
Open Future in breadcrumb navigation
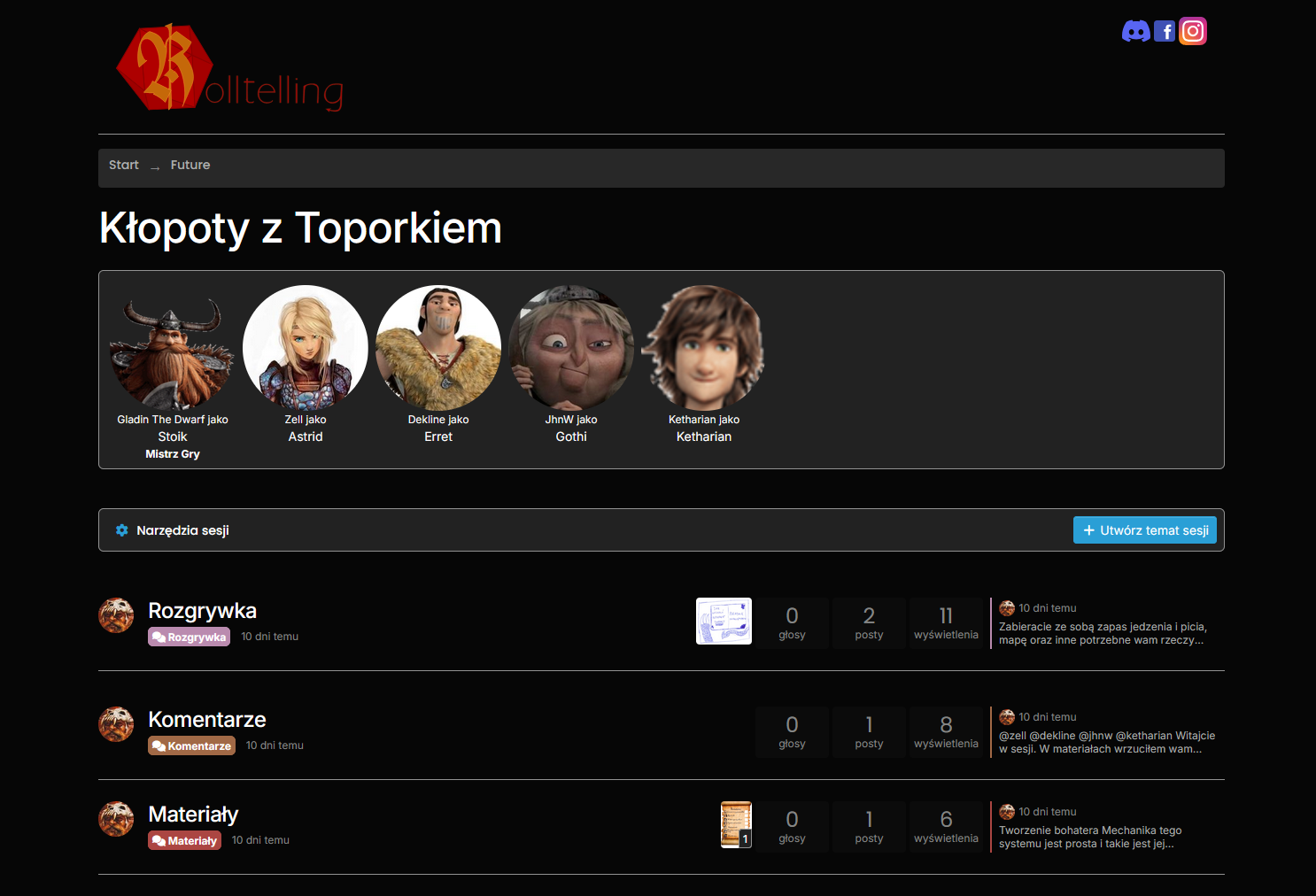pos(190,166)
